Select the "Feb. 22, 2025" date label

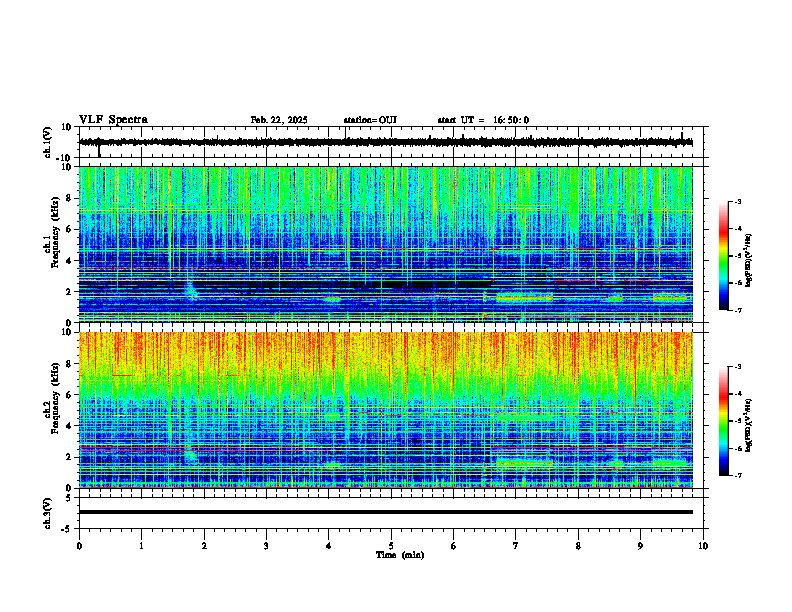point(279,120)
